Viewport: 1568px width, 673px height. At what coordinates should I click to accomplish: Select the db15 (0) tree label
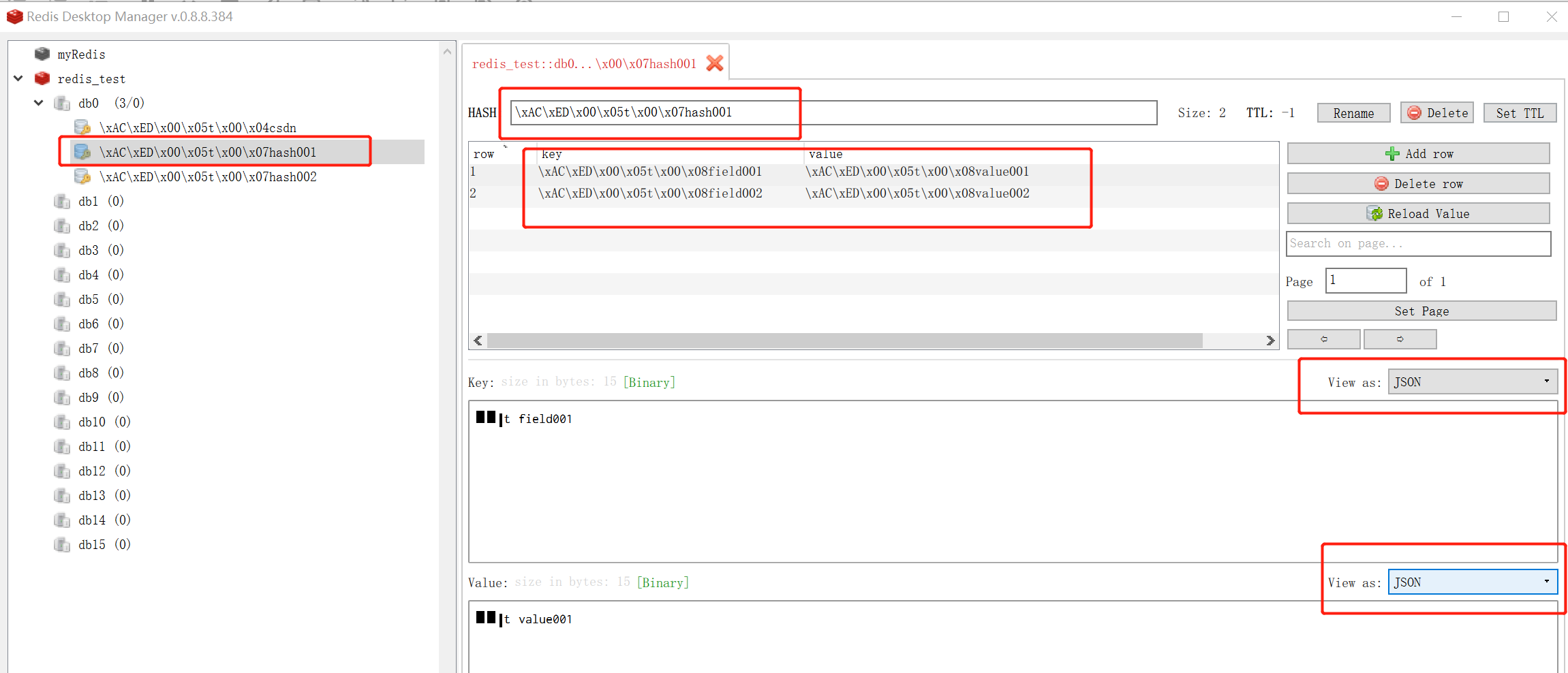(x=104, y=544)
